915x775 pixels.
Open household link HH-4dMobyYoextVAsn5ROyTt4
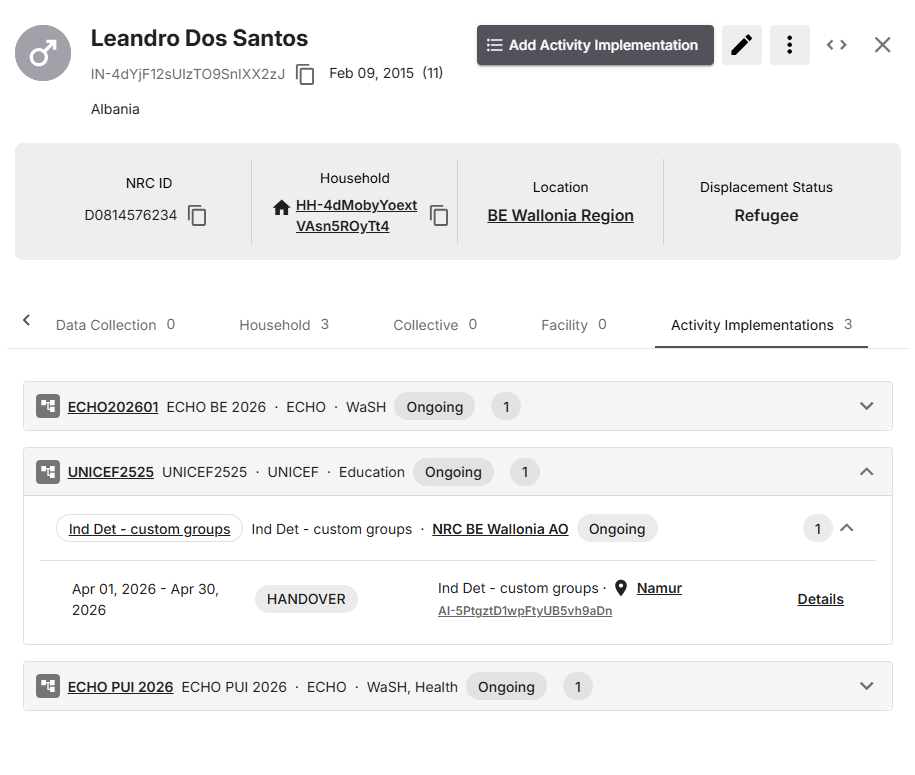click(x=357, y=215)
